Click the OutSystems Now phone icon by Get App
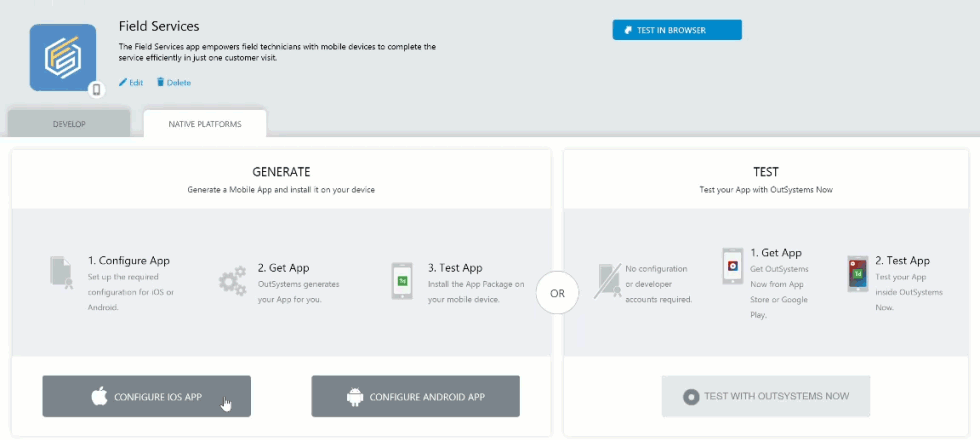 coord(733,266)
